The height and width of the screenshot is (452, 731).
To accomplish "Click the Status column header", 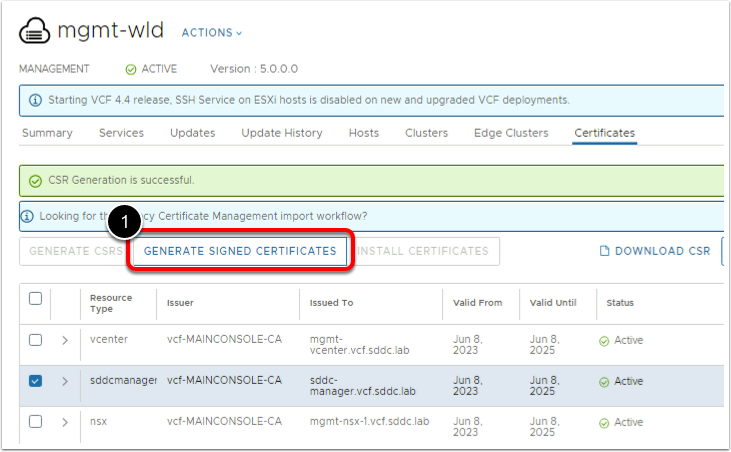I will (x=620, y=303).
